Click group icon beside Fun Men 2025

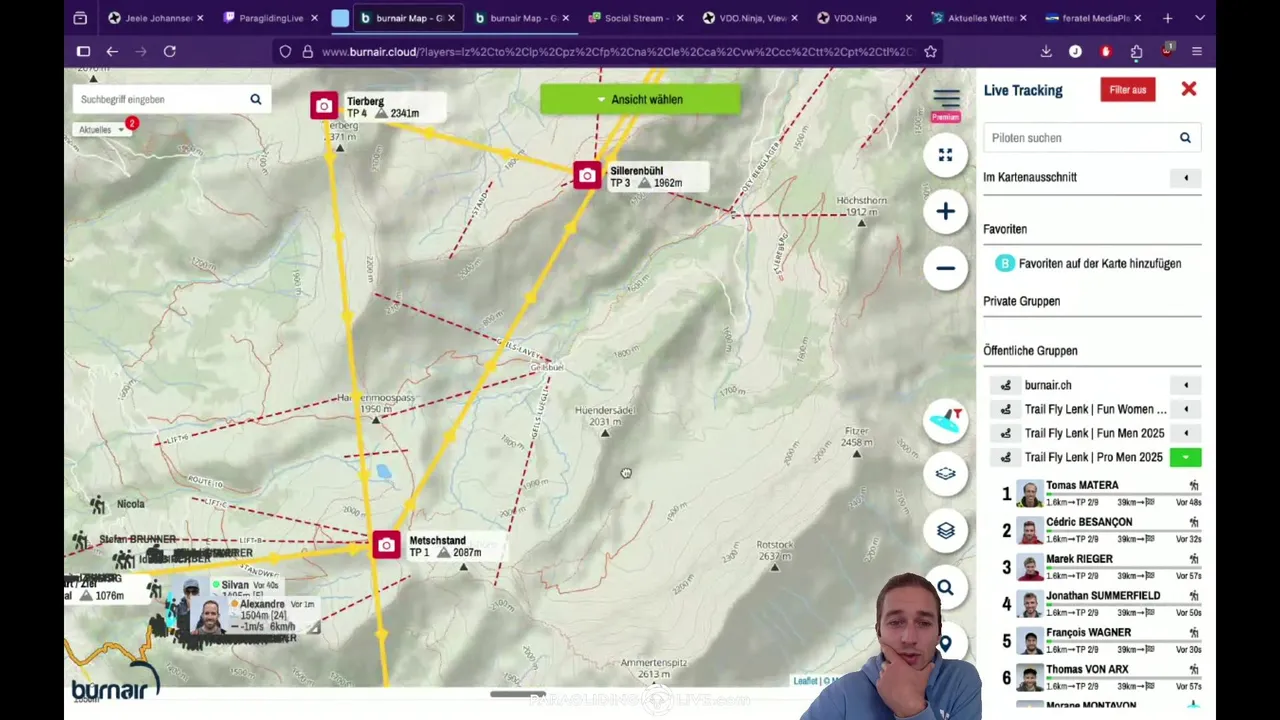click(x=1006, y=433)
